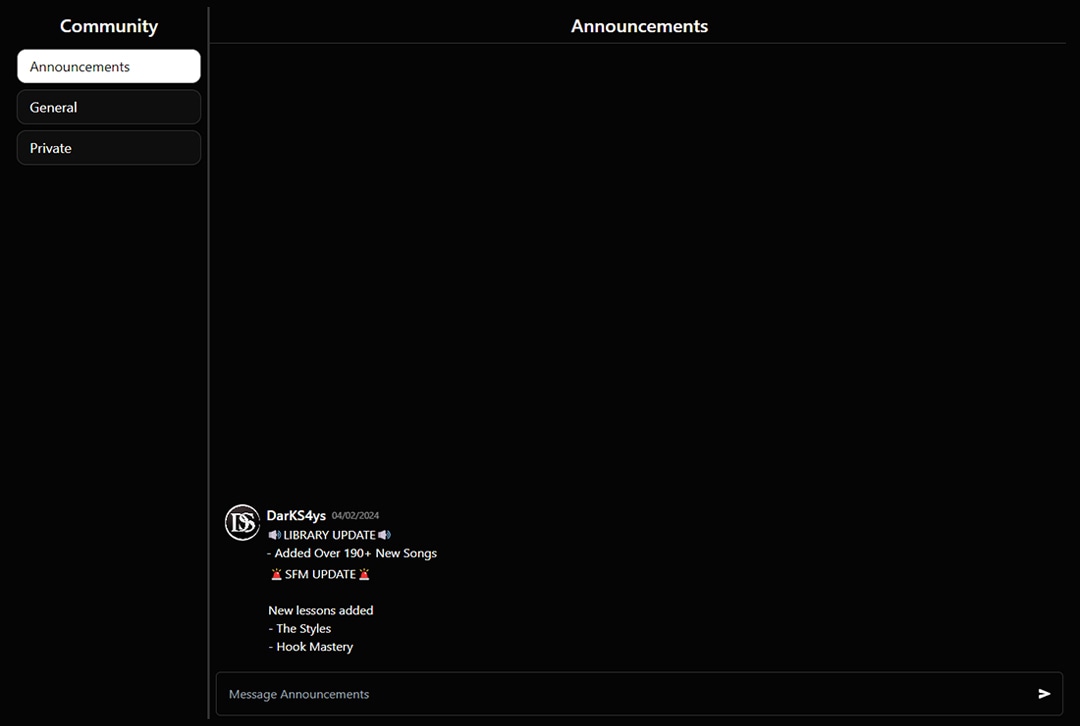Click the LIBRARY UPDATE message text

(329, 535)
